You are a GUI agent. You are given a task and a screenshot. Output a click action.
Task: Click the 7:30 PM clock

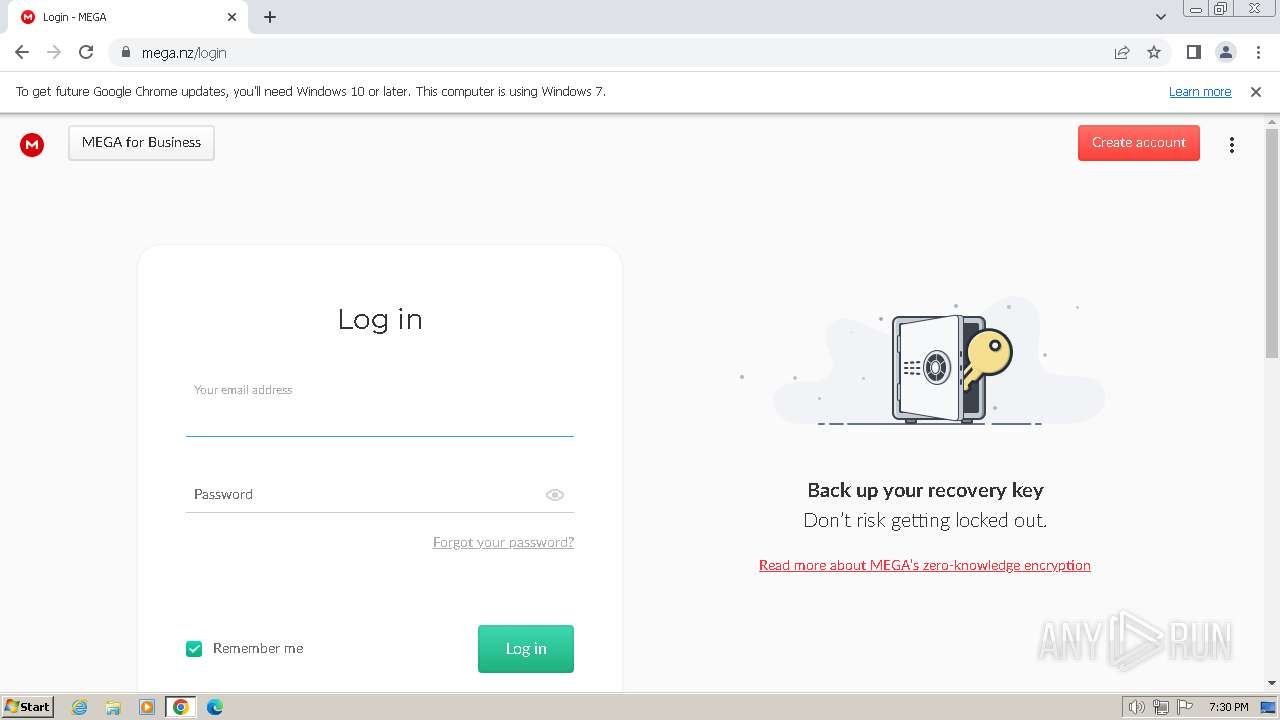click(1229, 707)
